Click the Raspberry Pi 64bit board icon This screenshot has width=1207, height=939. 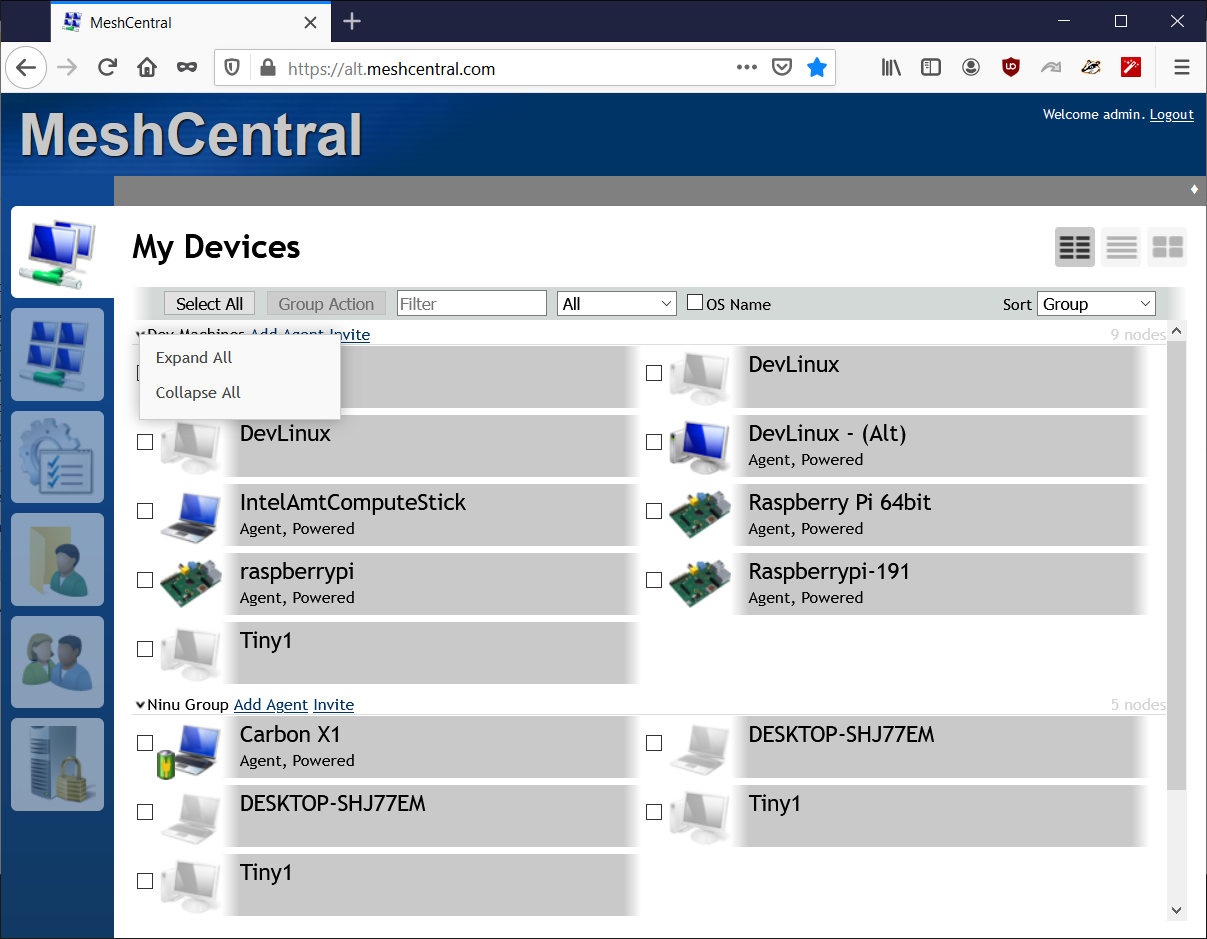(699, 515)
